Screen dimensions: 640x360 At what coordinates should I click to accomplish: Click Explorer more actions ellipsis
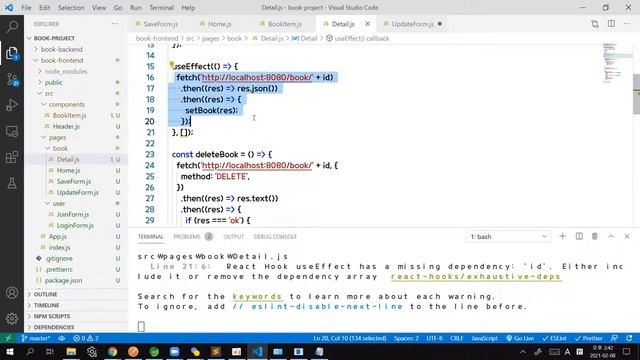click(115, 24)
